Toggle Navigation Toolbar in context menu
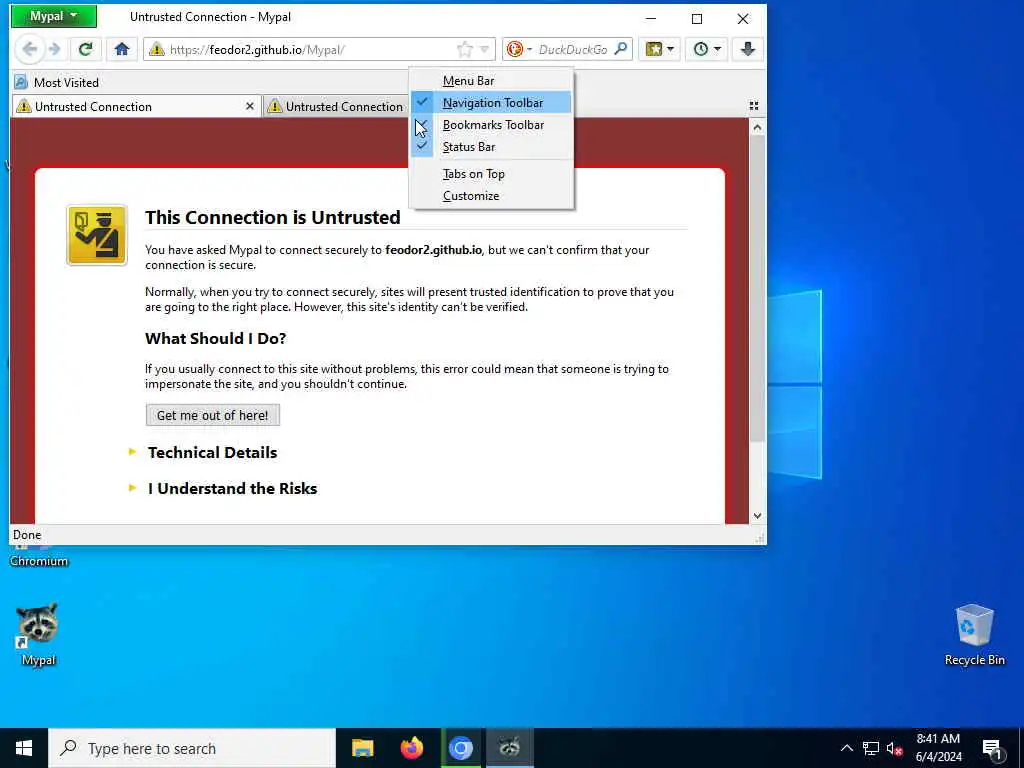 [x=492, y=103]
